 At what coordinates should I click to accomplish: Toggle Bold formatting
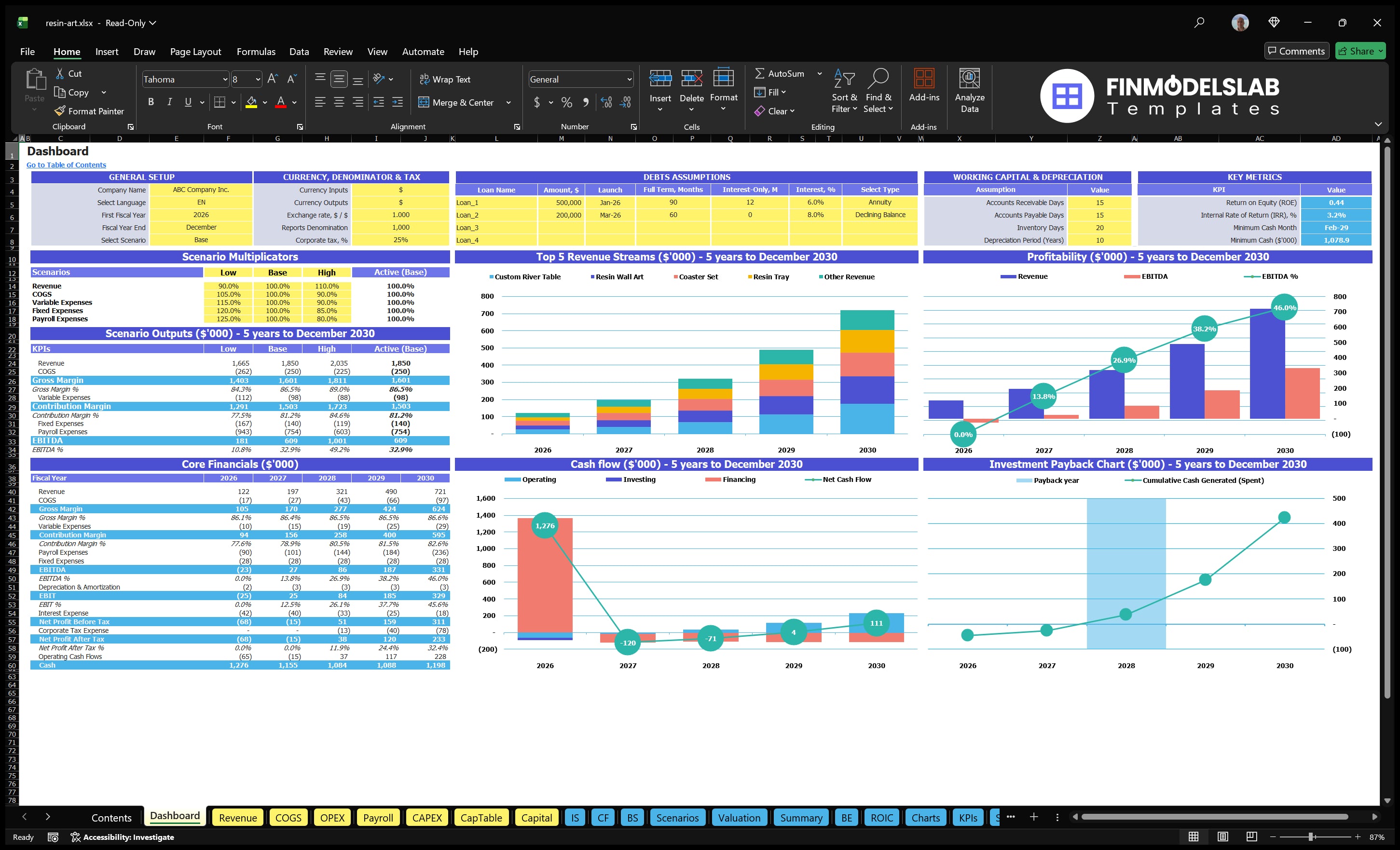tap(151, 102)
